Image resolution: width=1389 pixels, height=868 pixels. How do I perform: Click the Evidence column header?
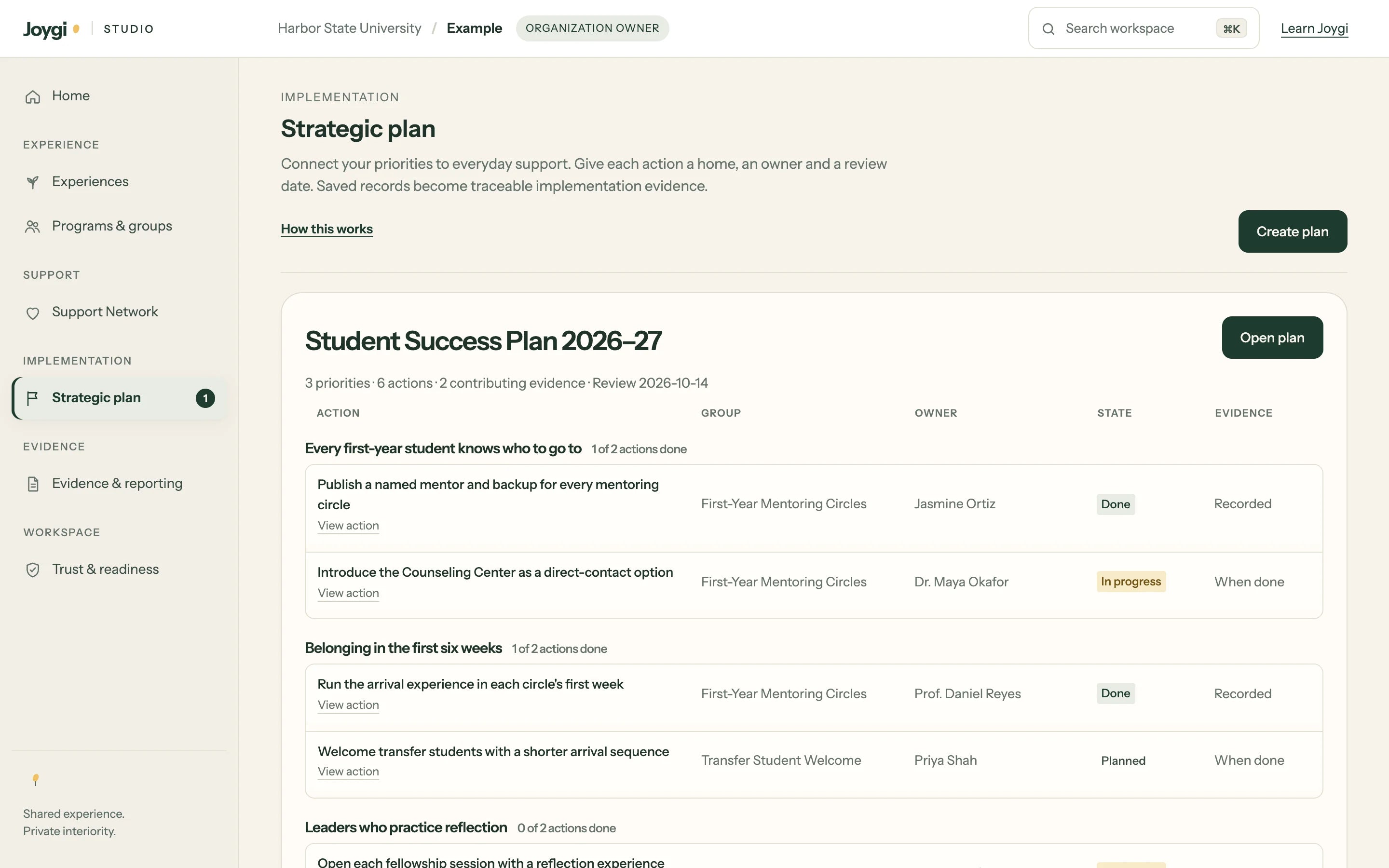(x=1243, y=413)
